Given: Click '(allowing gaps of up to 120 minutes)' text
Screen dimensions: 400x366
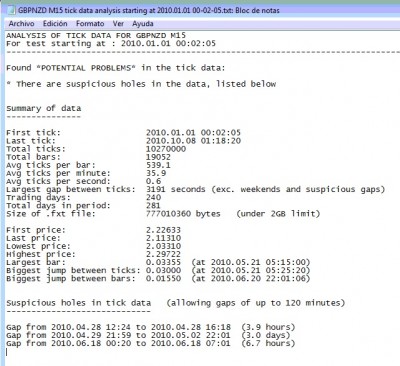Looking at the screenshot, I should tap(256, 303).
